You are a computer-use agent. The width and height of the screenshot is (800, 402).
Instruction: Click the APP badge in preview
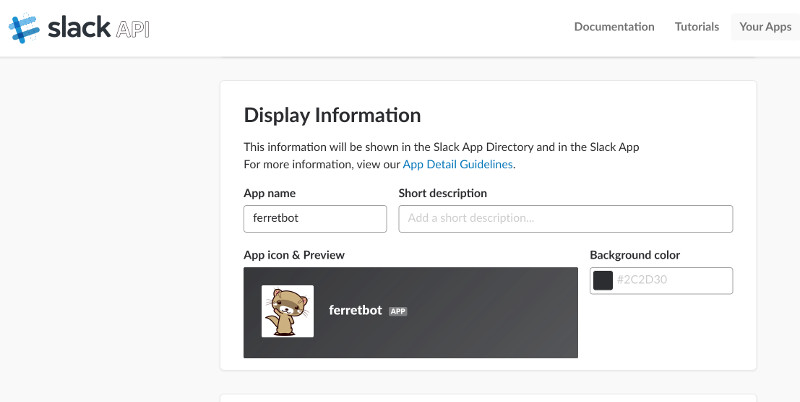click(398, 311)
